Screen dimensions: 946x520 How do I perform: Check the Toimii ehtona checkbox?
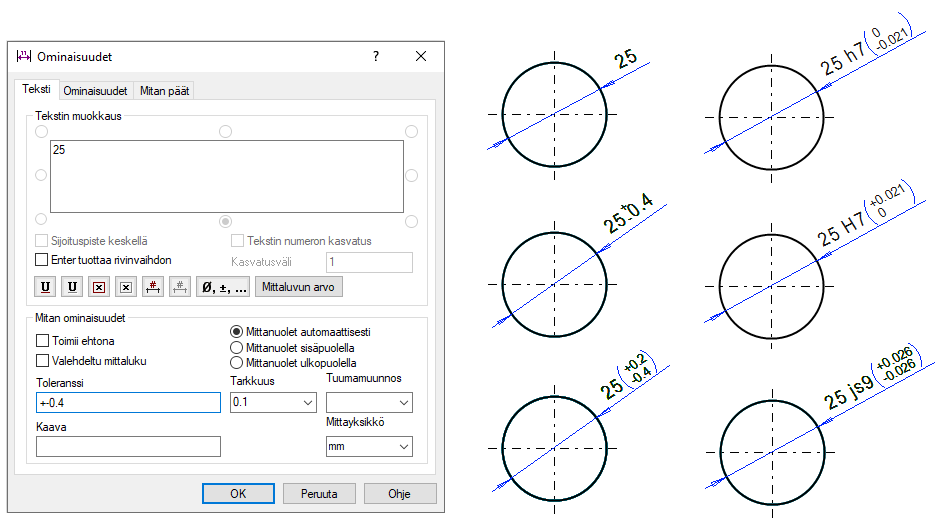click(x=42, y=341)
